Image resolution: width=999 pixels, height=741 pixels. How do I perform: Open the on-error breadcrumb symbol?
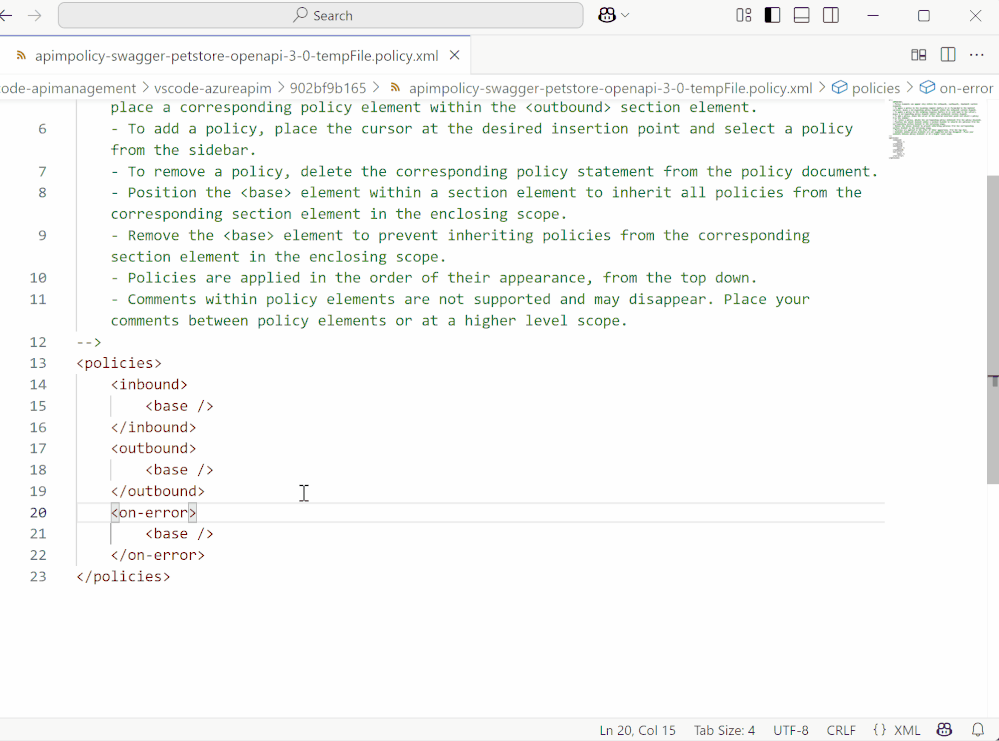coord(966,88)
